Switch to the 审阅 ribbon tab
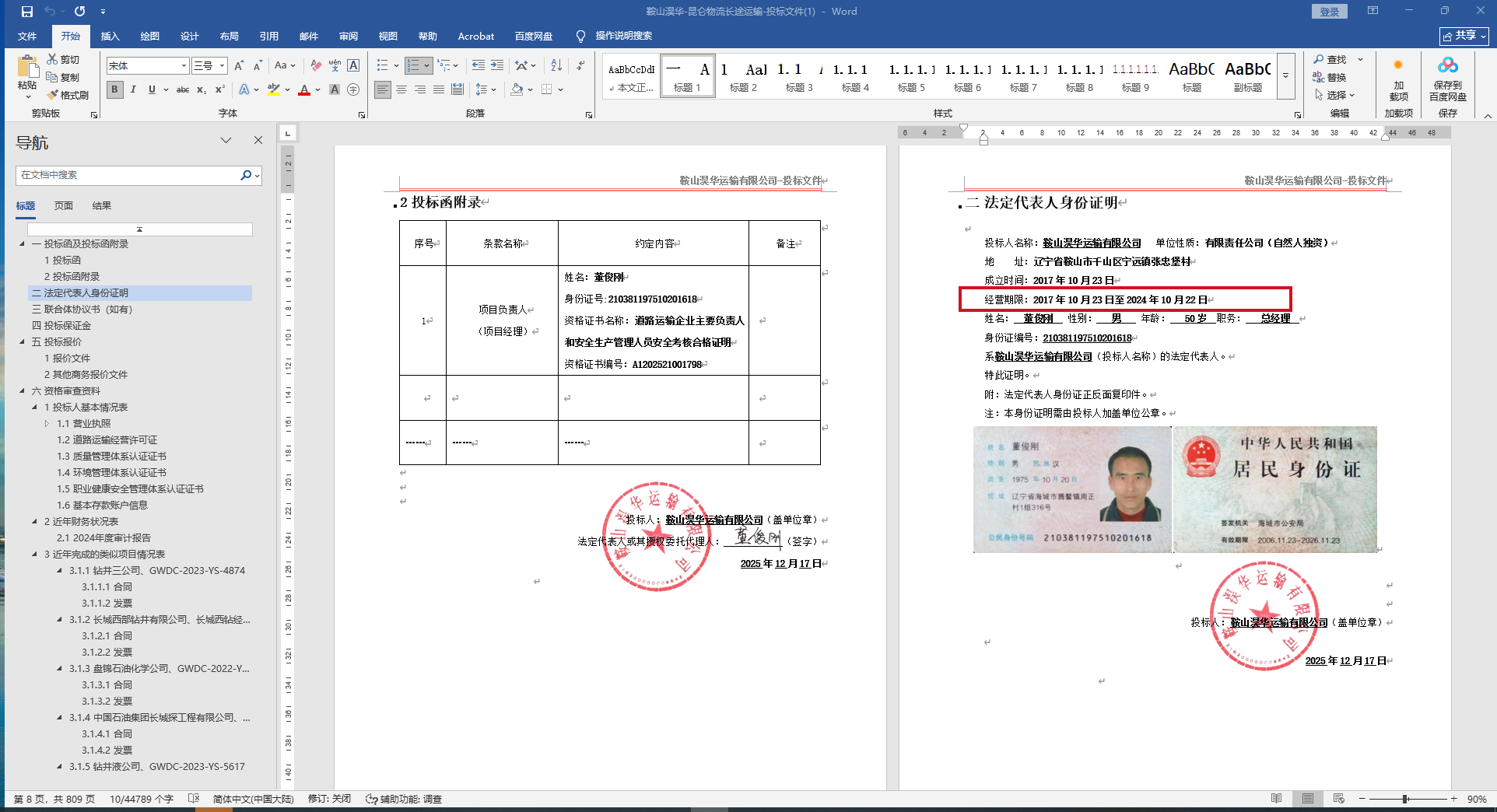This screenshot has height=812, width=1497. [348, 36]
